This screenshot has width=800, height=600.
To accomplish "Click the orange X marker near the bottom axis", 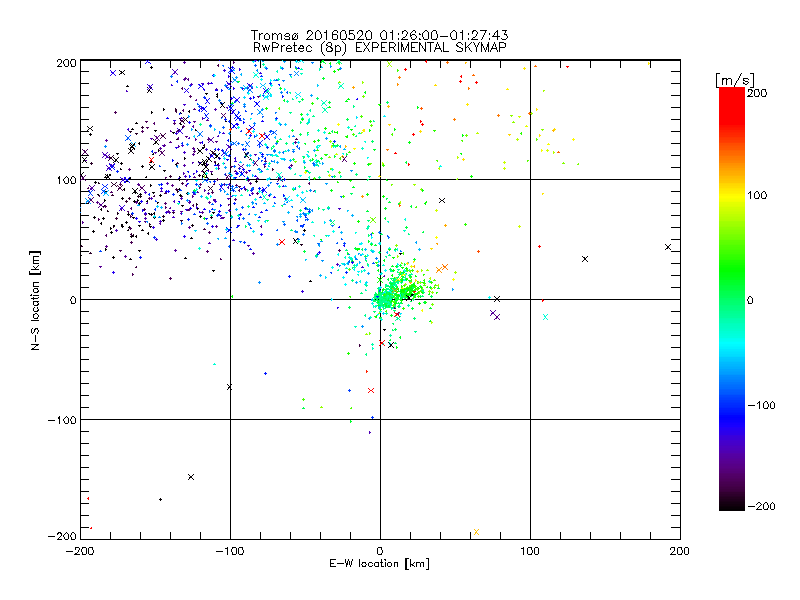I will tap(477, 532).
